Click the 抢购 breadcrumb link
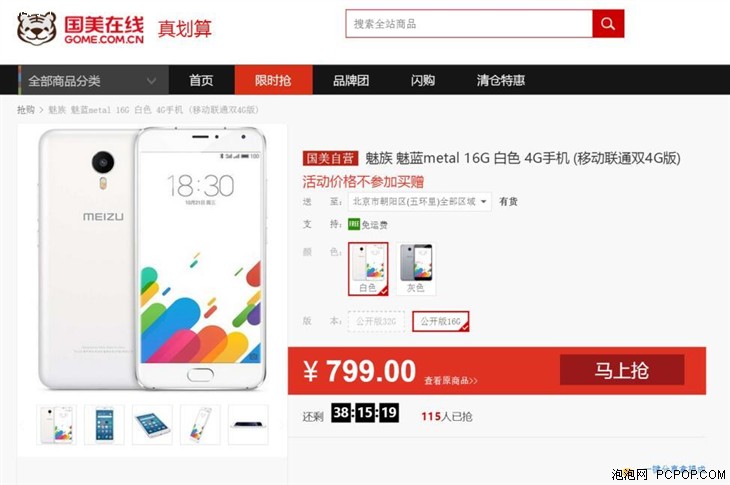 tap(26, 110)
